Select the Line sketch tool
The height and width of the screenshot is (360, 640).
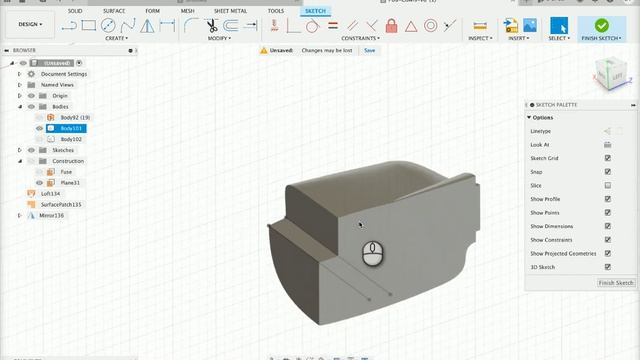click(x=69, y=26)
